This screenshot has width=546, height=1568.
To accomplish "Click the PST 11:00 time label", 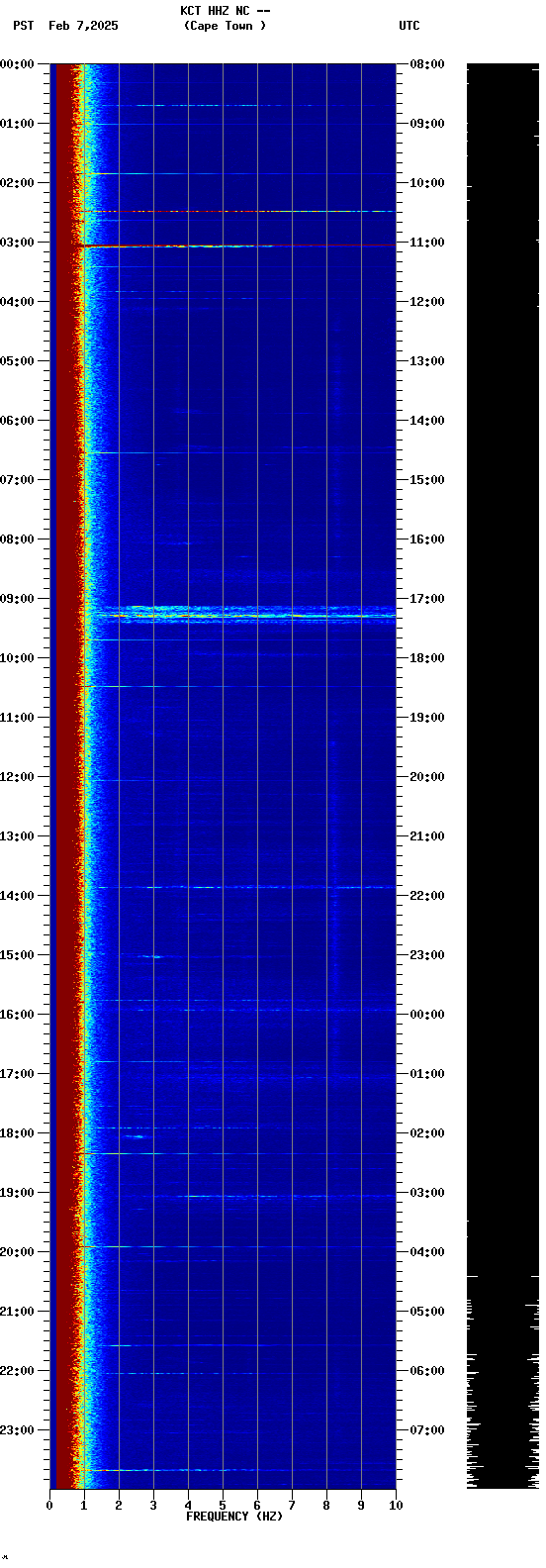I will coord(17,718).
